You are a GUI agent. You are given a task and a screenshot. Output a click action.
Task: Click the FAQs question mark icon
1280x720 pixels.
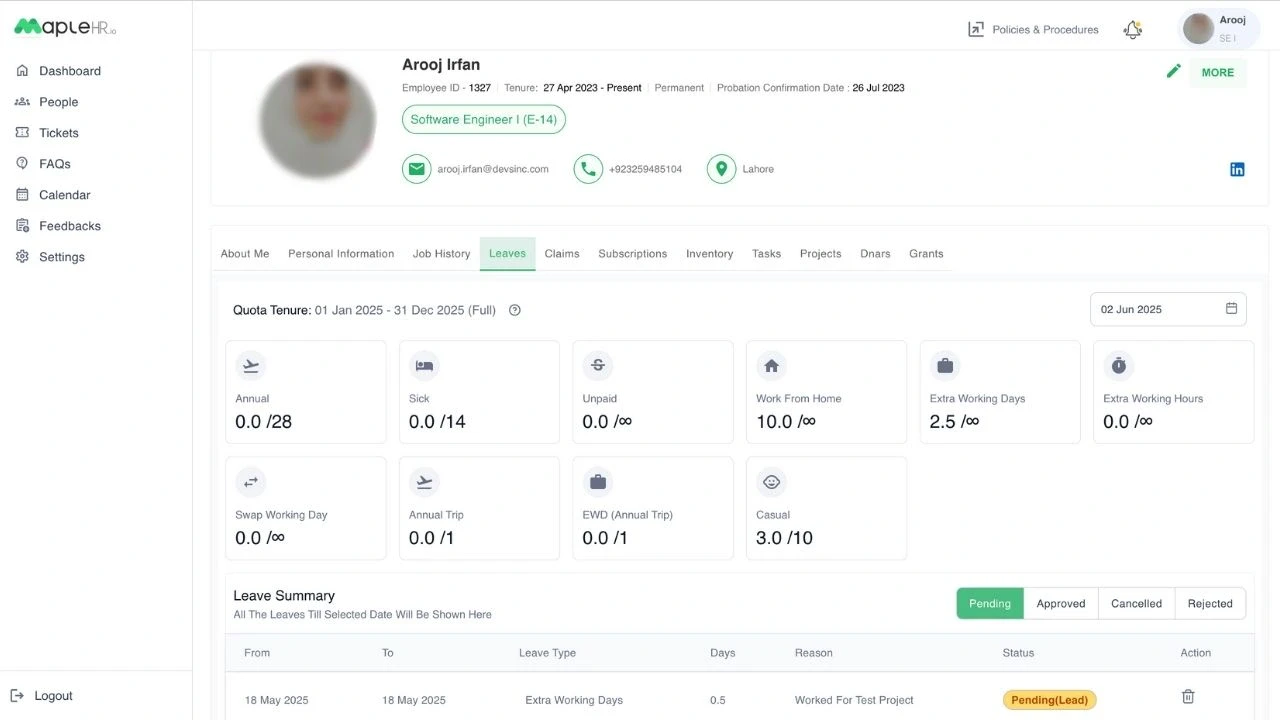click(22, 164)
